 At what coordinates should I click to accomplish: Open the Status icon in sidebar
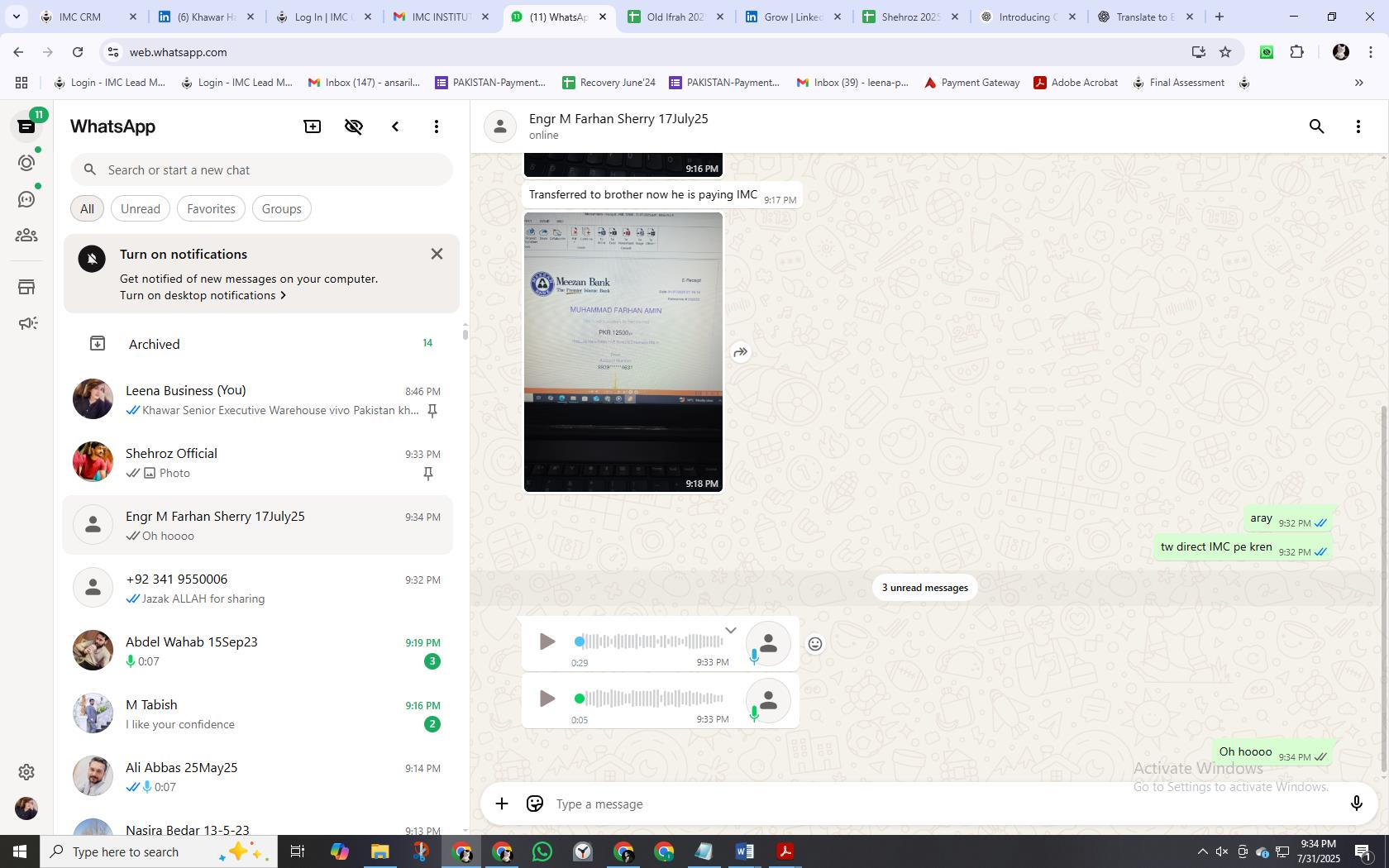click(x=26, y=163)
